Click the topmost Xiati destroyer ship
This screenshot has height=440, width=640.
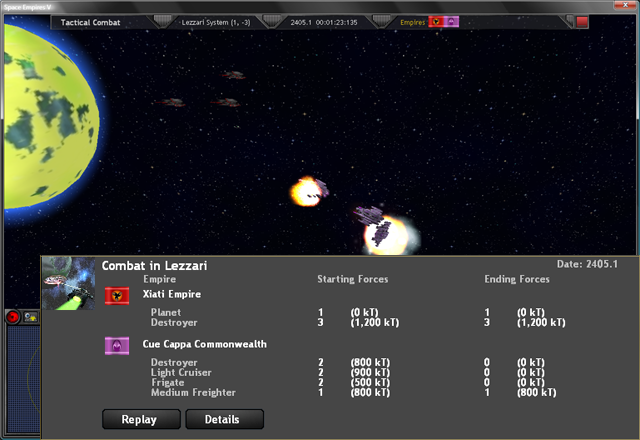[x=233, y=75]
